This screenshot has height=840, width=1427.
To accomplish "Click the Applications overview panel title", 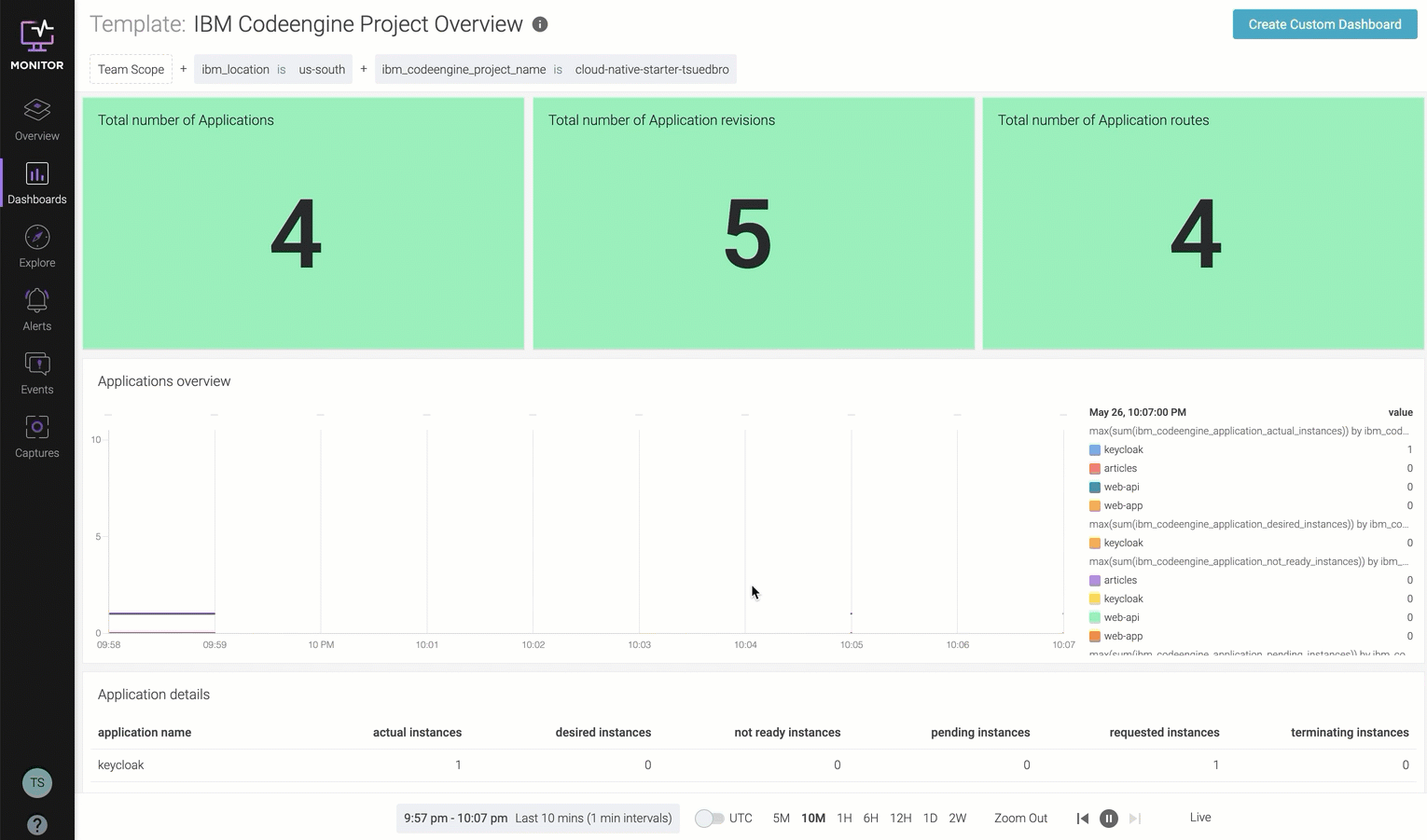I will point(164,381).
